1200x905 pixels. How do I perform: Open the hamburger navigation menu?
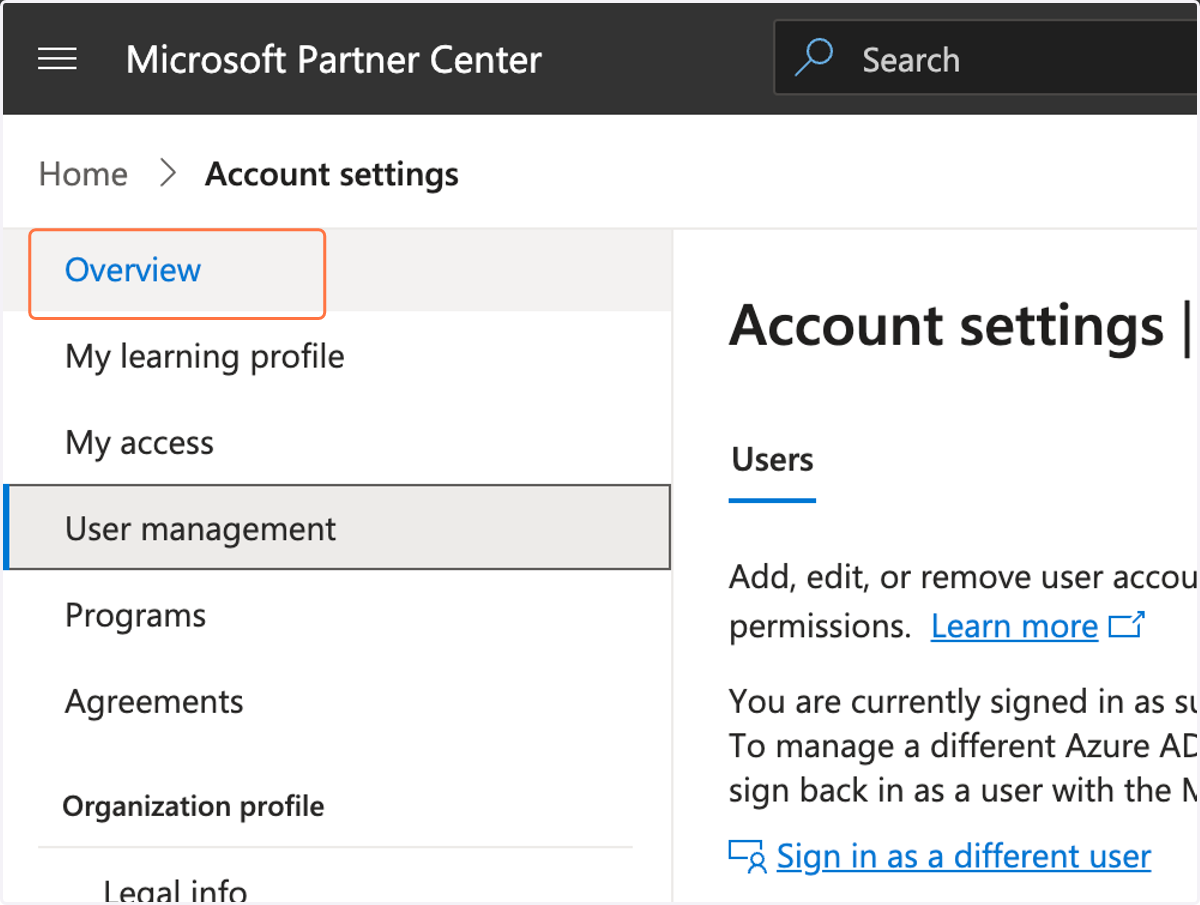[x=57, y=60]
